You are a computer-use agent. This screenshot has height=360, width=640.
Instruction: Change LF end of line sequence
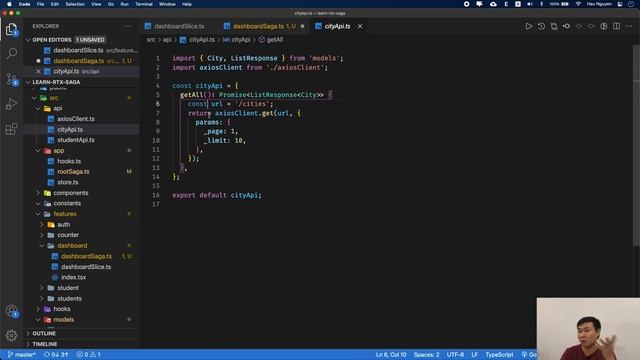[x=474, y=355]
